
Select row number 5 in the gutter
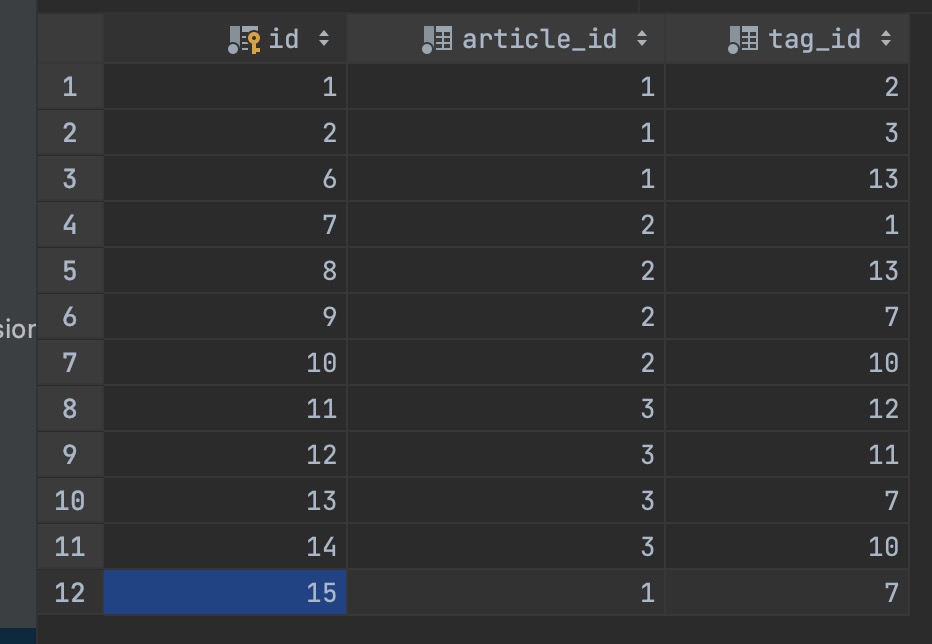69,271
